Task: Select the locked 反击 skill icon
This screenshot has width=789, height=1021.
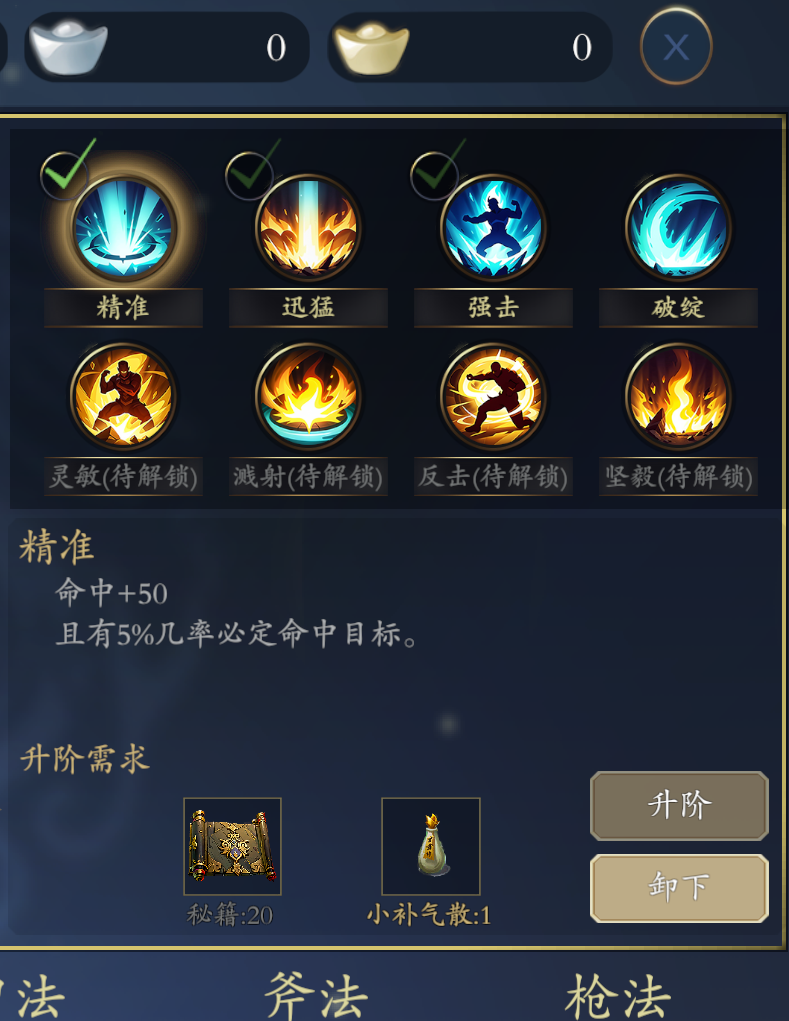Action: click(493, 396)
